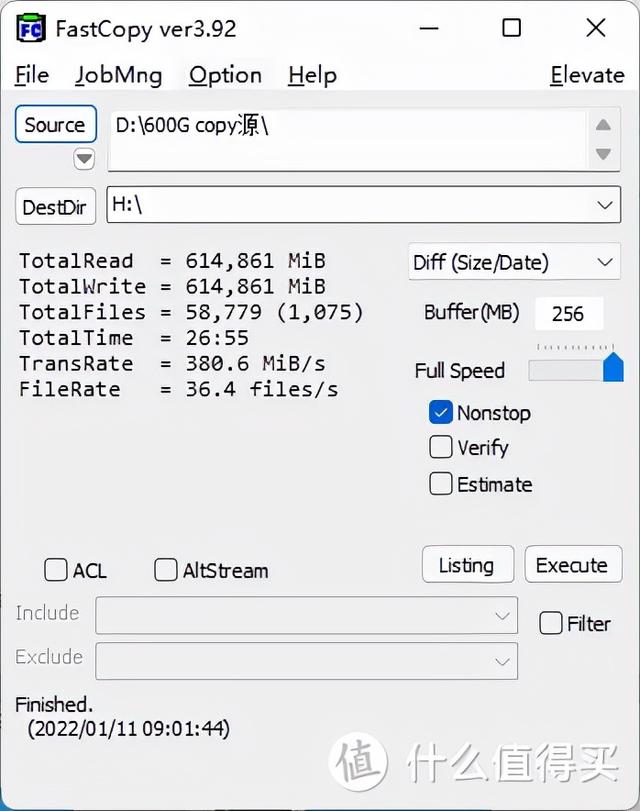Open the JobMng menu

click(x=118, y=76)
